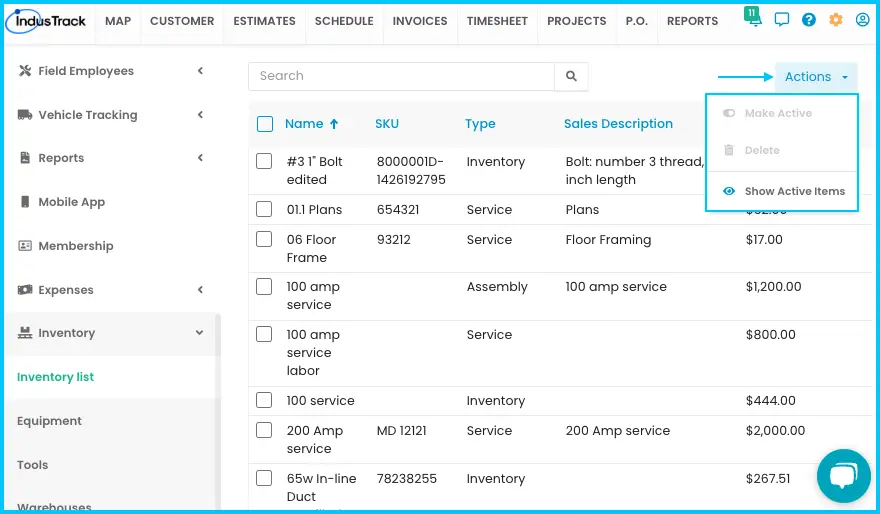The height and width of the screenshot is (514, 880).
Task: Click the search magnifier button
Action: click(x=571, y=76)
